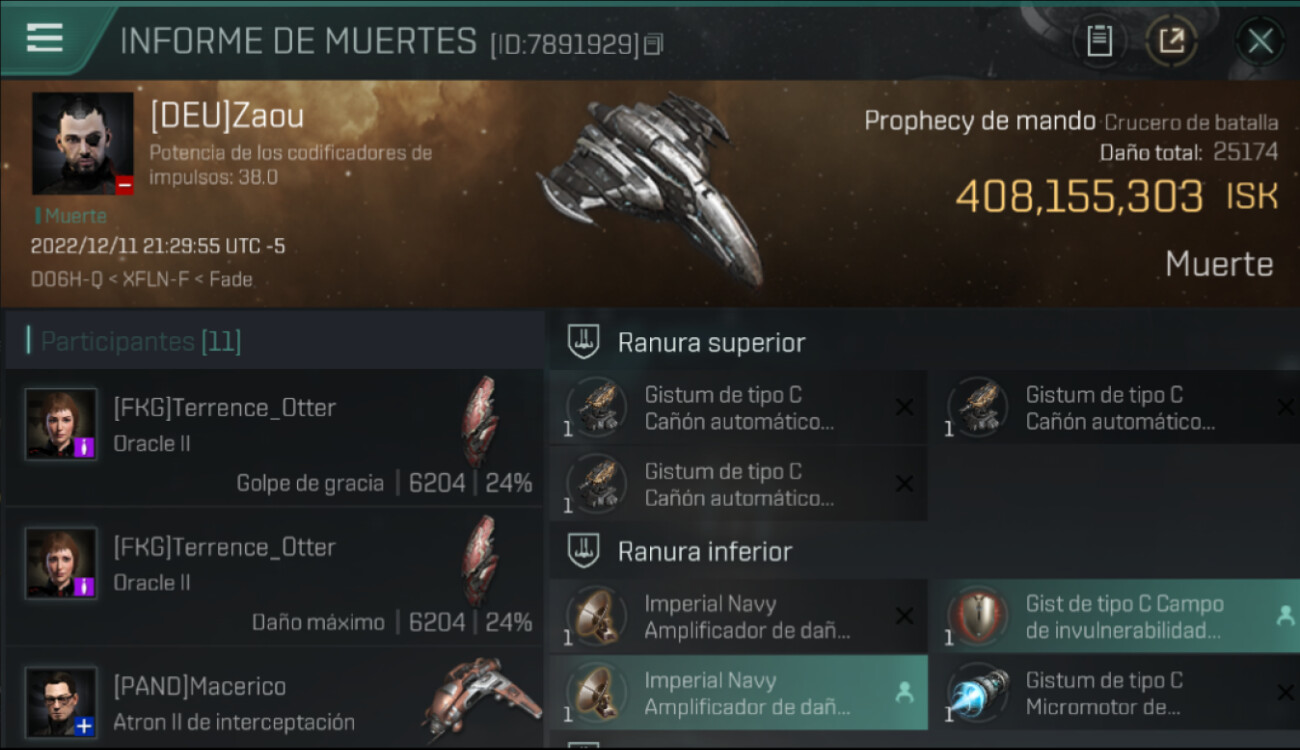Screen dimensions: 1300x750
Task: Select Terrence_Otter Daño máximo entry
Action: [273, 577]
